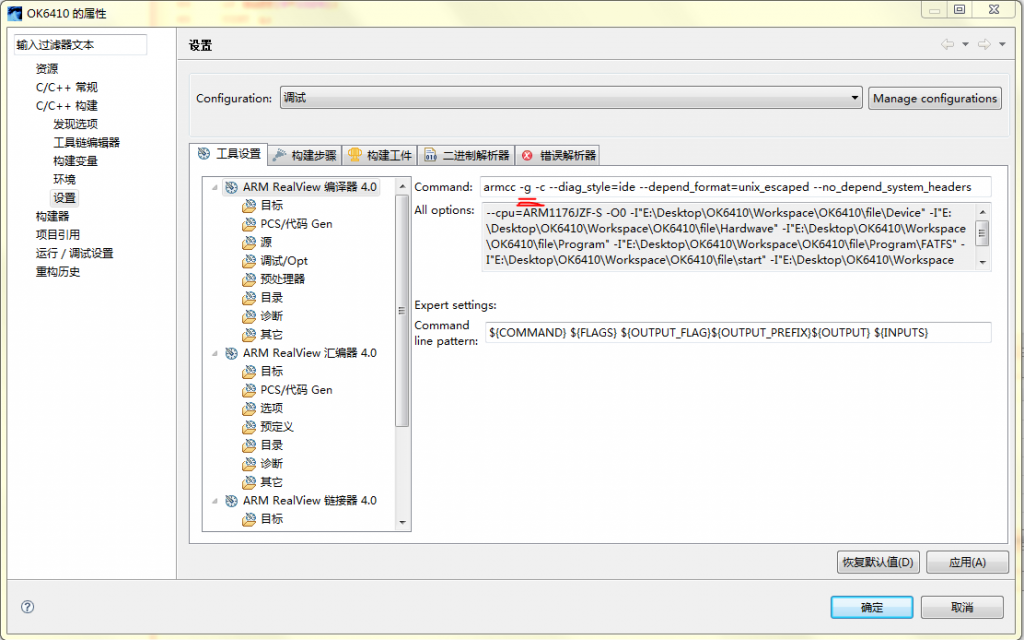1024x640 pixels.
Task: Select C/C++ 常规 in the left tree
Action: (67, 87)
